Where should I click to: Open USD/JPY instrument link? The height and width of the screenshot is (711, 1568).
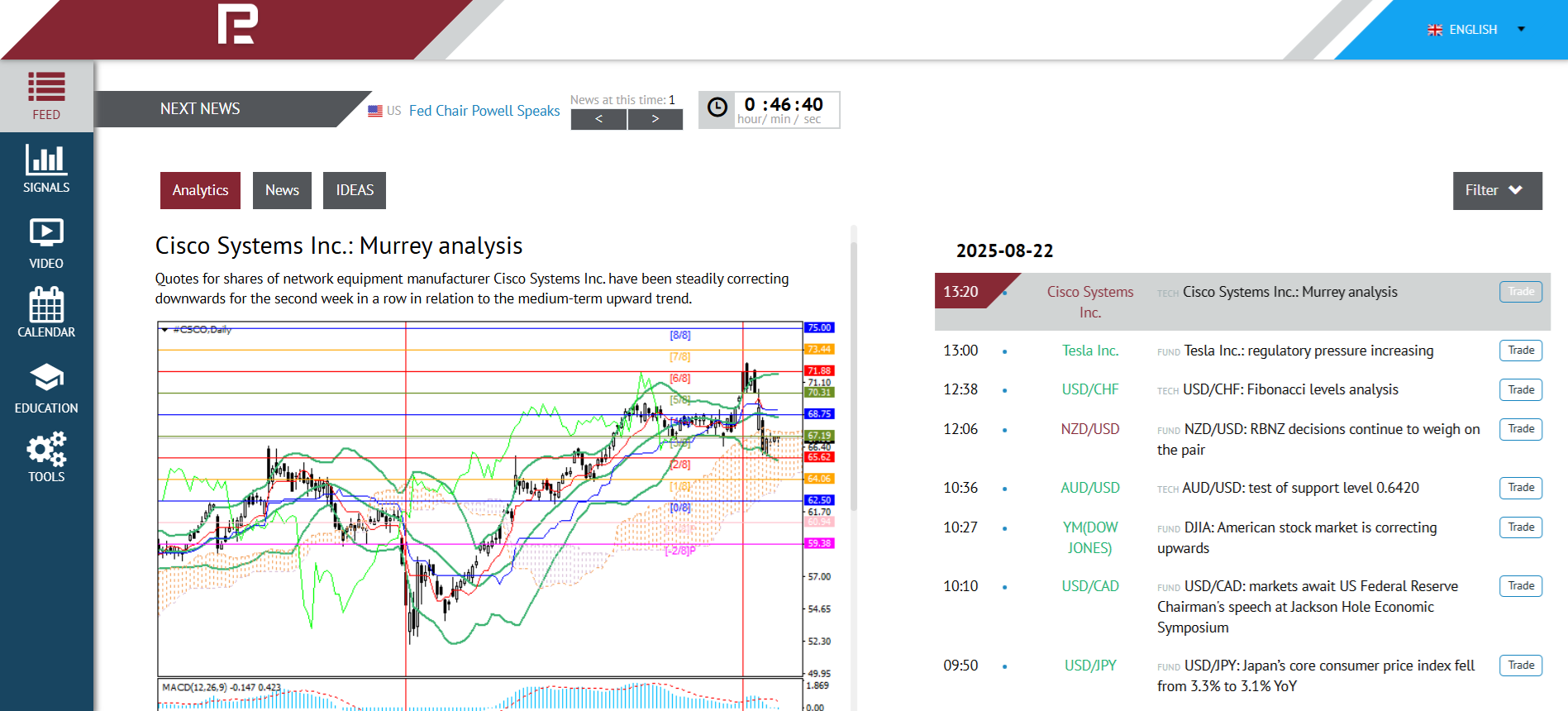(x=1090, y=666)
